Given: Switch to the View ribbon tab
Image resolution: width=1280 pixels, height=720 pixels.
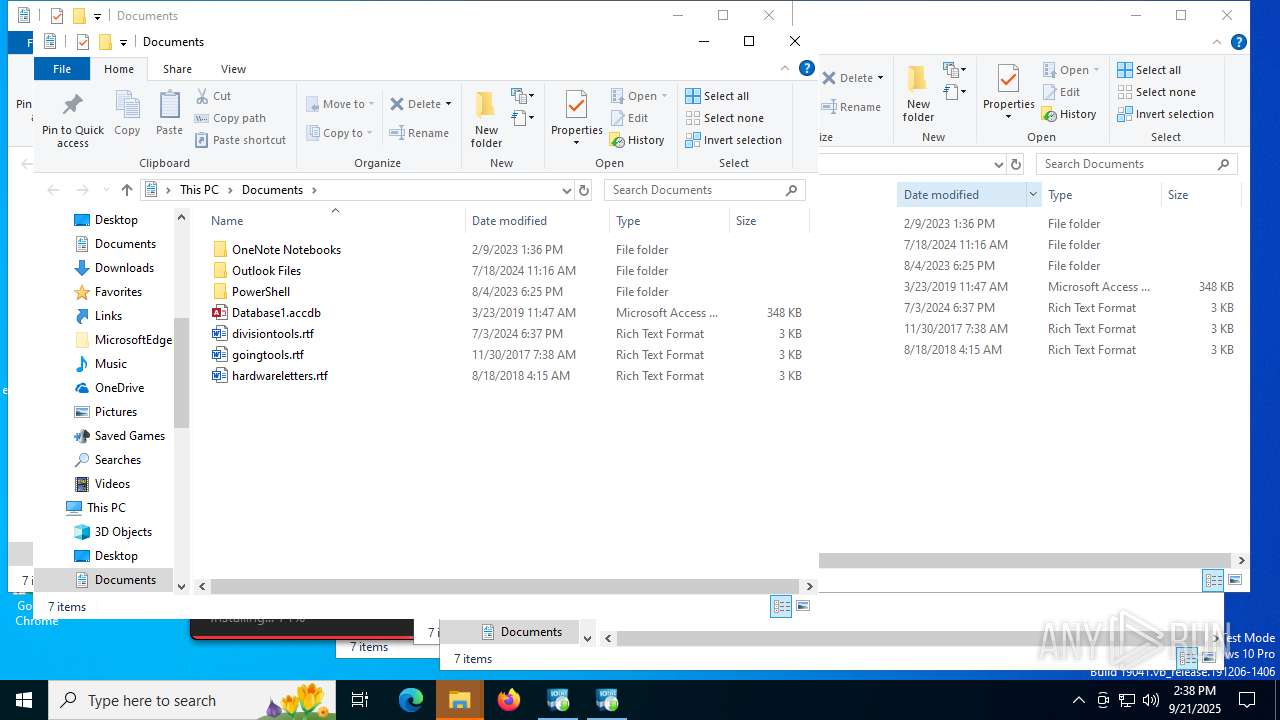Looking at the screenshot, I should pos(233,69).
